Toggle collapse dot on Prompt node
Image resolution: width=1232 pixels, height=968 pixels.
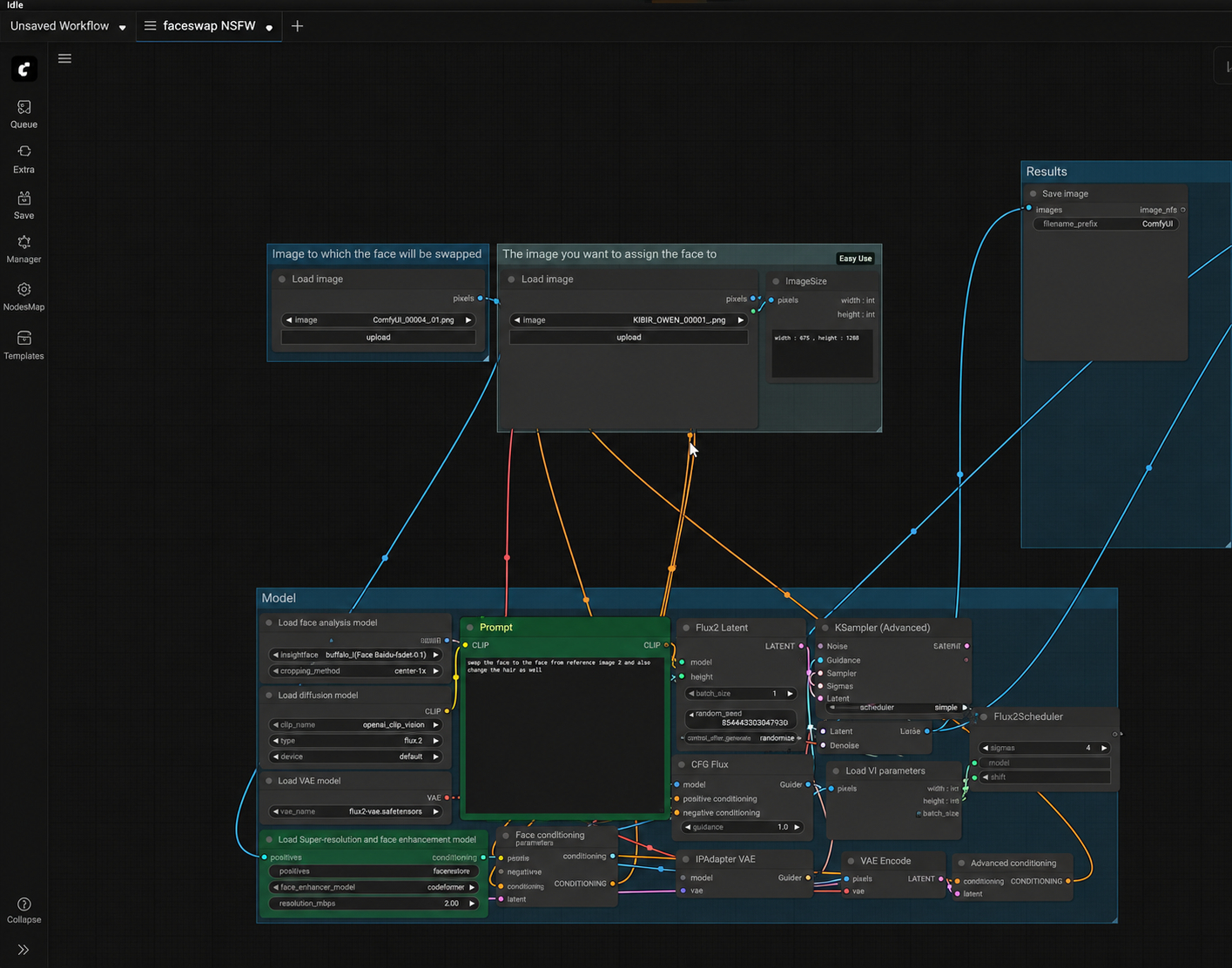tap(470, 628)
